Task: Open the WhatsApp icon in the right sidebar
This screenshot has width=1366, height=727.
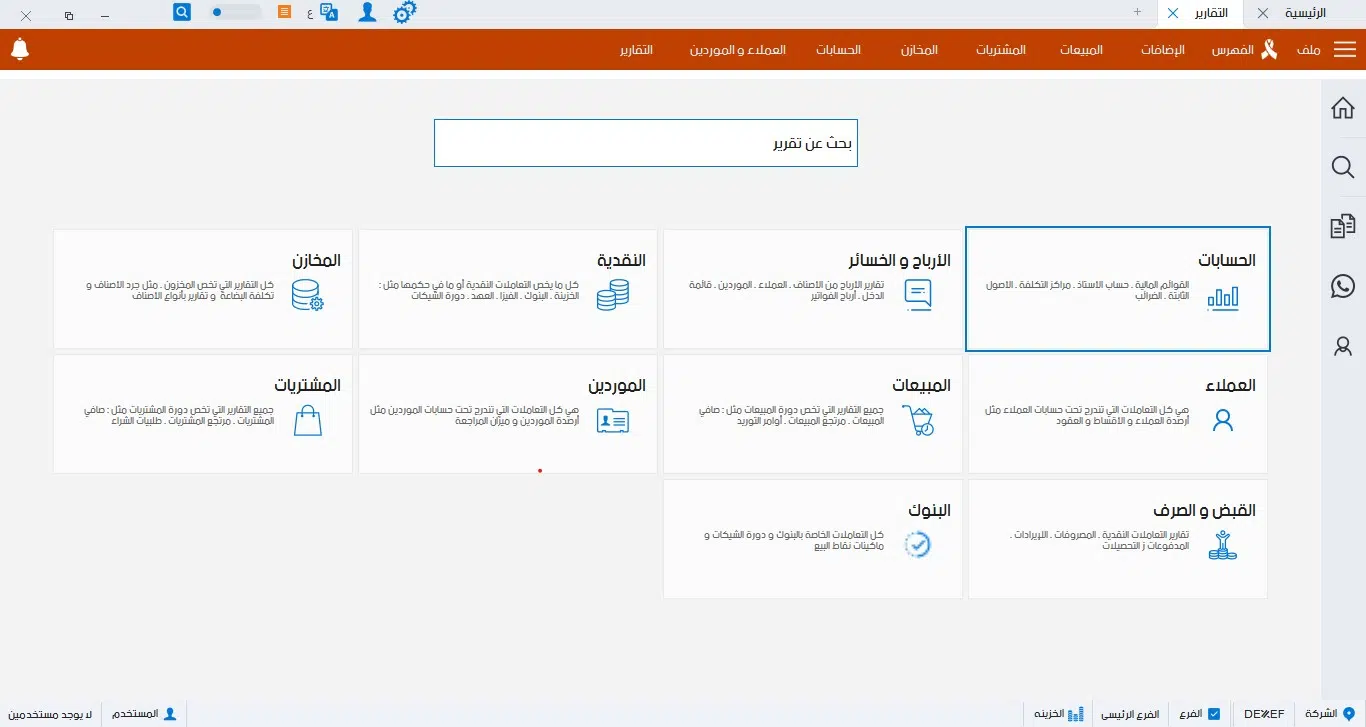Action: (x=1342, y=286)
